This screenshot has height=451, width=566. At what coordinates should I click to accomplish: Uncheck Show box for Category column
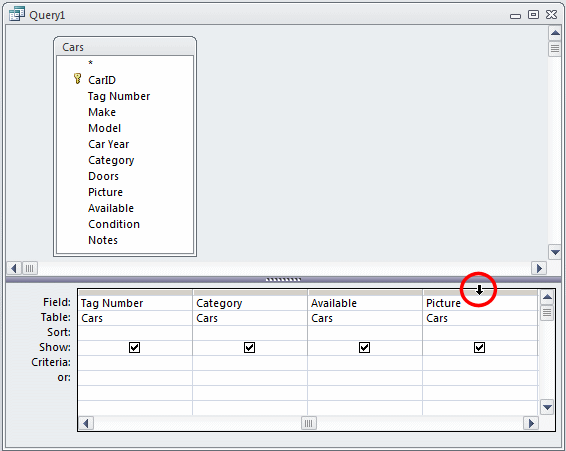(x=249, y=347)
